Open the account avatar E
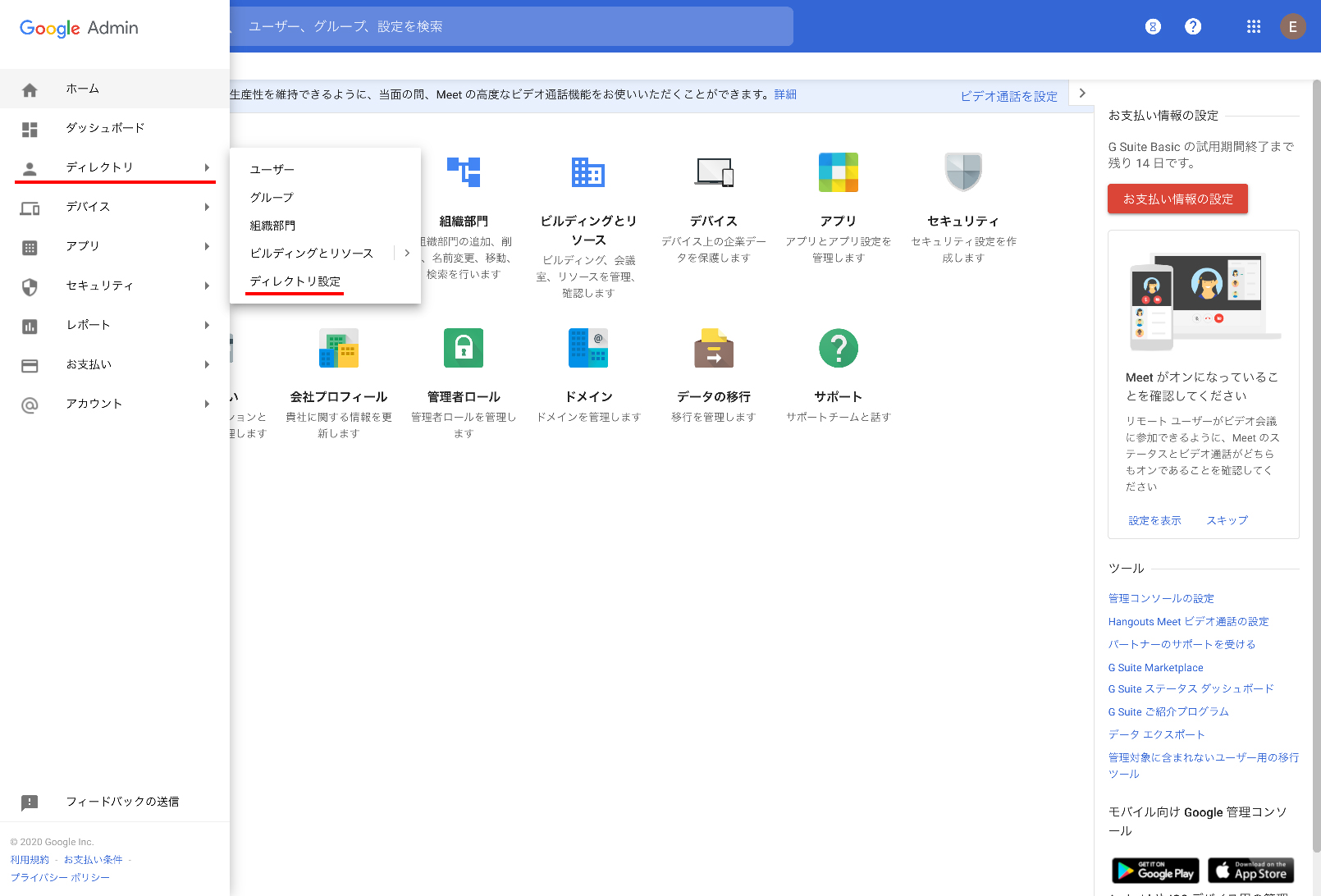 [1293, 27]
